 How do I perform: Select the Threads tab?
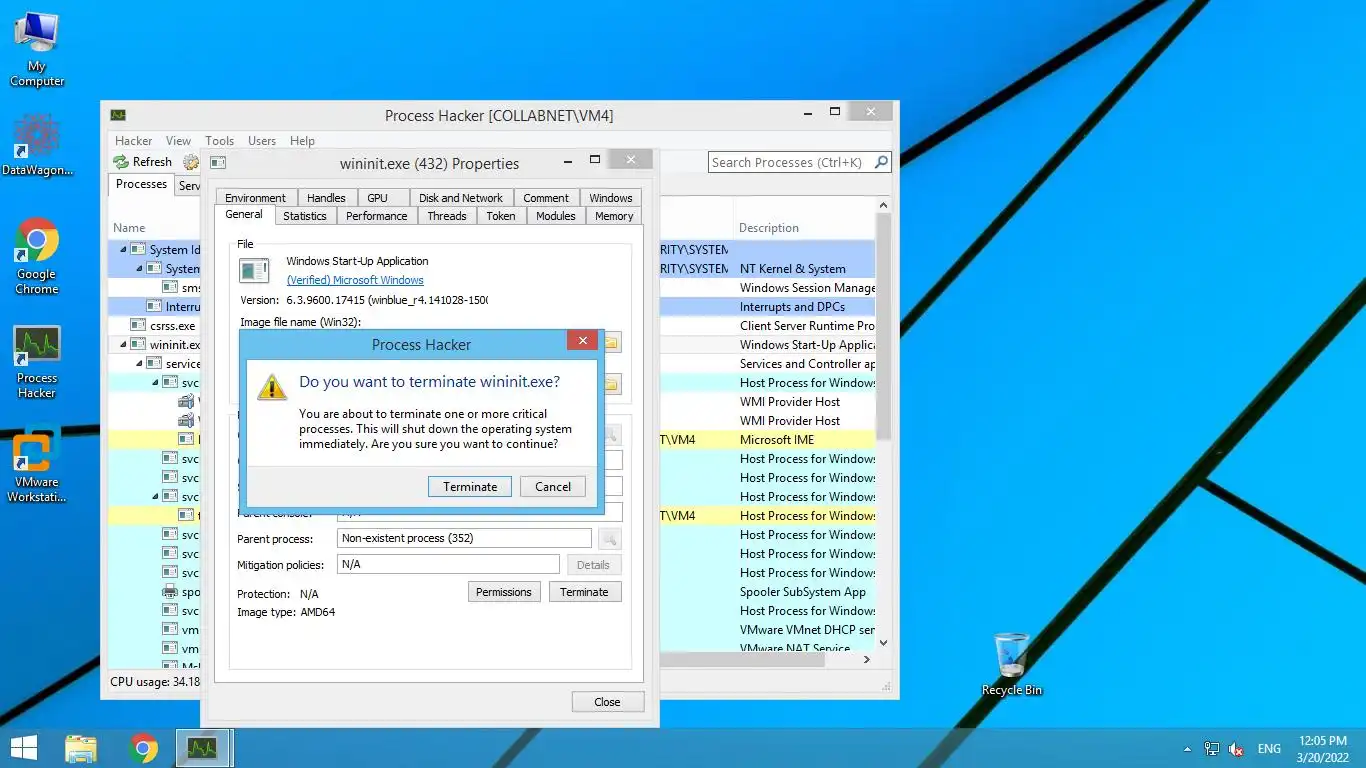pyautogui.click(x=447, y=216)
